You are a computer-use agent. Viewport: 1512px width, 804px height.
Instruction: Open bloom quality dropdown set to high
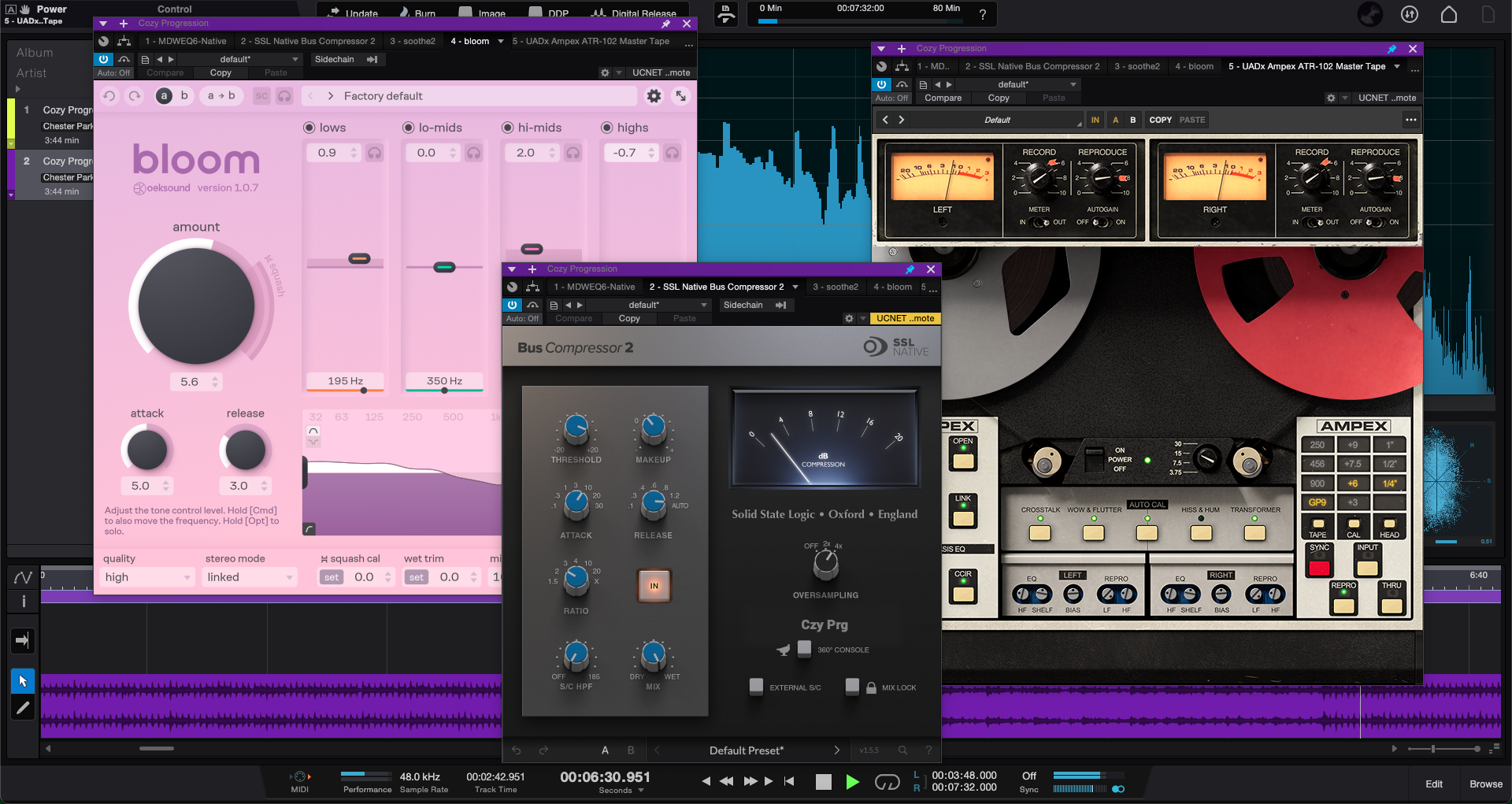[x=146, y=577]
